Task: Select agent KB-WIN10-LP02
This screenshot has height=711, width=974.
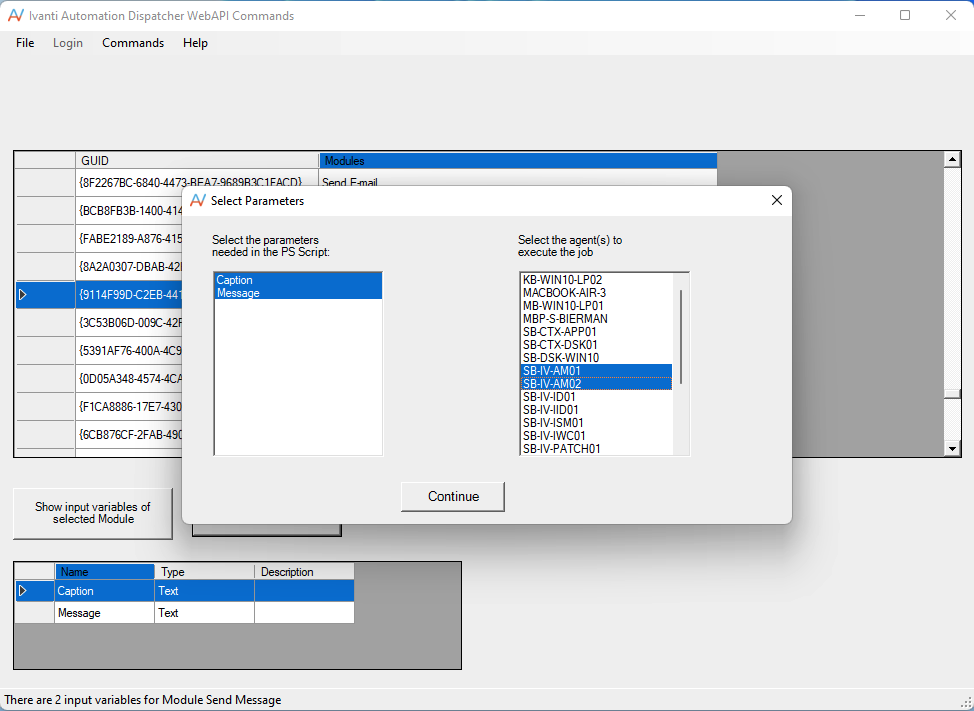Action: [x=596, y=280]
